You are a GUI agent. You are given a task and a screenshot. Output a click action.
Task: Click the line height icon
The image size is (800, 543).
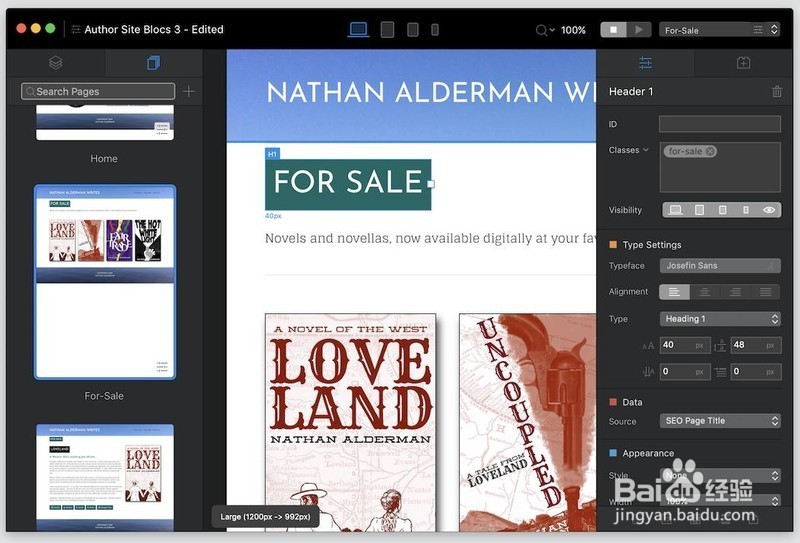(720, 346)
